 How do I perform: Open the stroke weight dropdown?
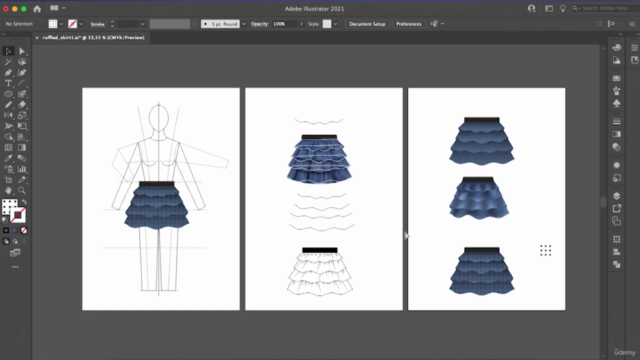(x=142, y=24)
